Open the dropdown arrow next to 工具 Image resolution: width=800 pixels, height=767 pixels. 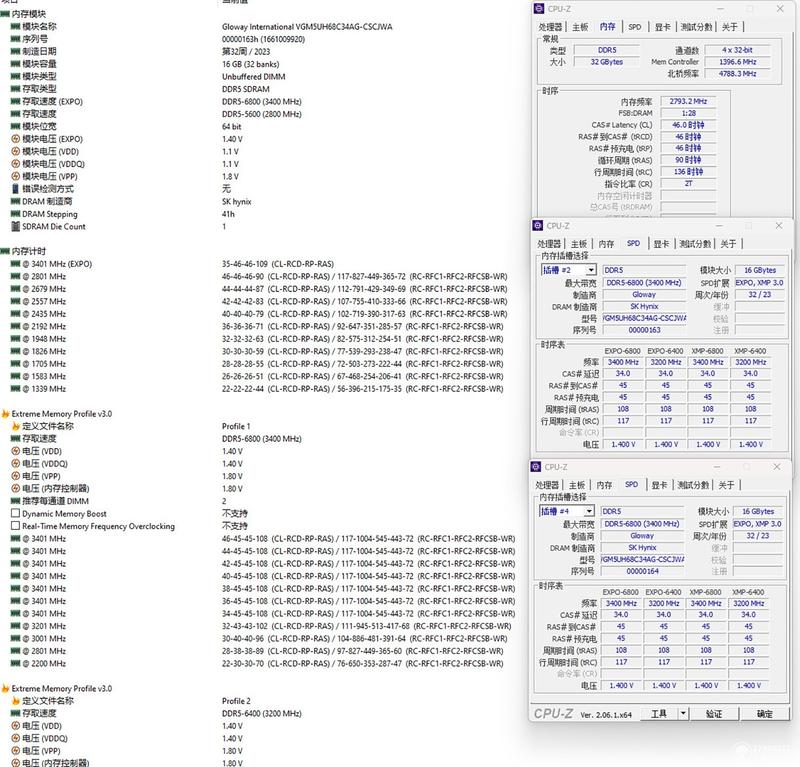click(x=683, y=713)
